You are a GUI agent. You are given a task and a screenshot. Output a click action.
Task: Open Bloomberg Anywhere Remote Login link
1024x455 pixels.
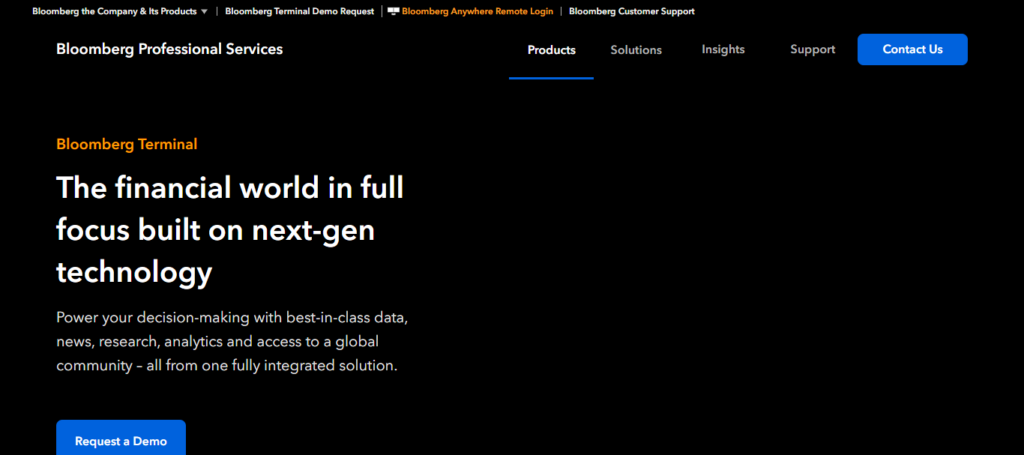(477, 11)
